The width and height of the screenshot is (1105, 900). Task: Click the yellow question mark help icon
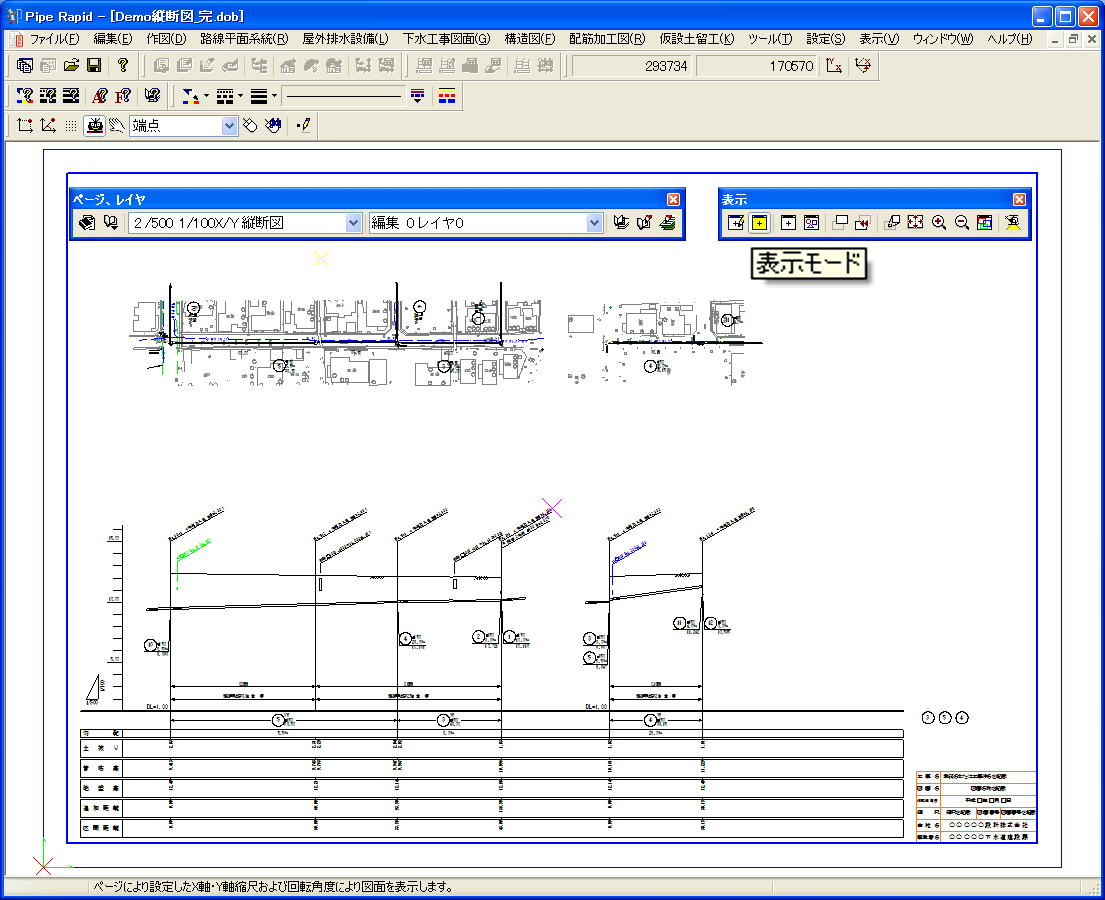[x=123, y=66]
